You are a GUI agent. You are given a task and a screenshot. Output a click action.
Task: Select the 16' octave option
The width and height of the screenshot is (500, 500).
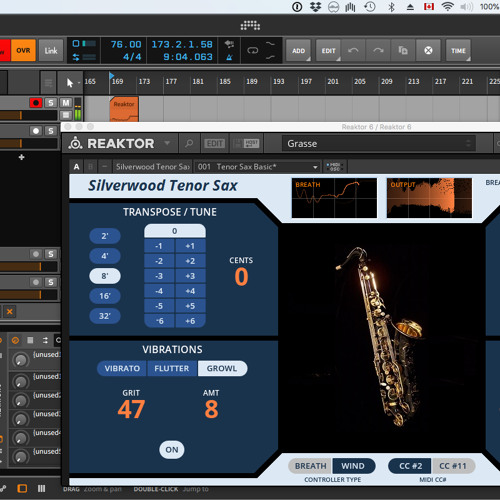(x=105, y=296)
